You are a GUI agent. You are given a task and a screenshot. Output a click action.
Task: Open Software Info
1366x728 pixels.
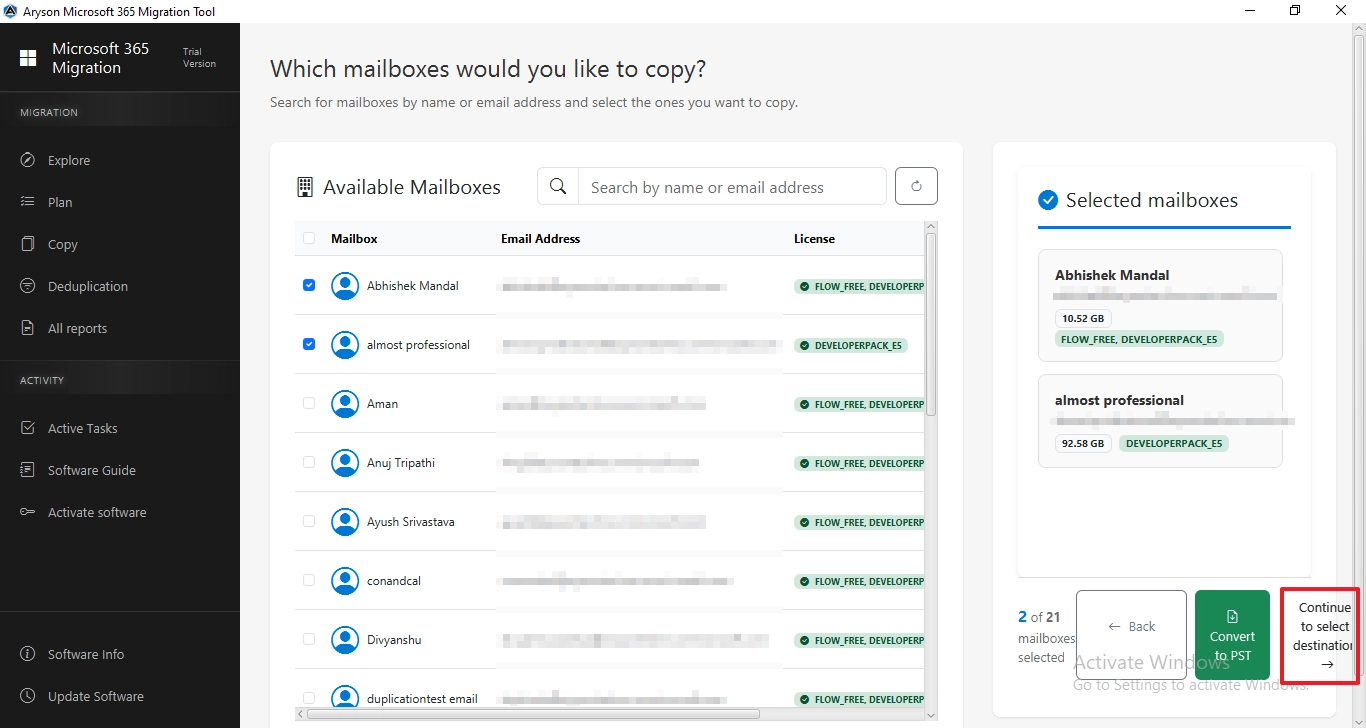click(86, 654)
